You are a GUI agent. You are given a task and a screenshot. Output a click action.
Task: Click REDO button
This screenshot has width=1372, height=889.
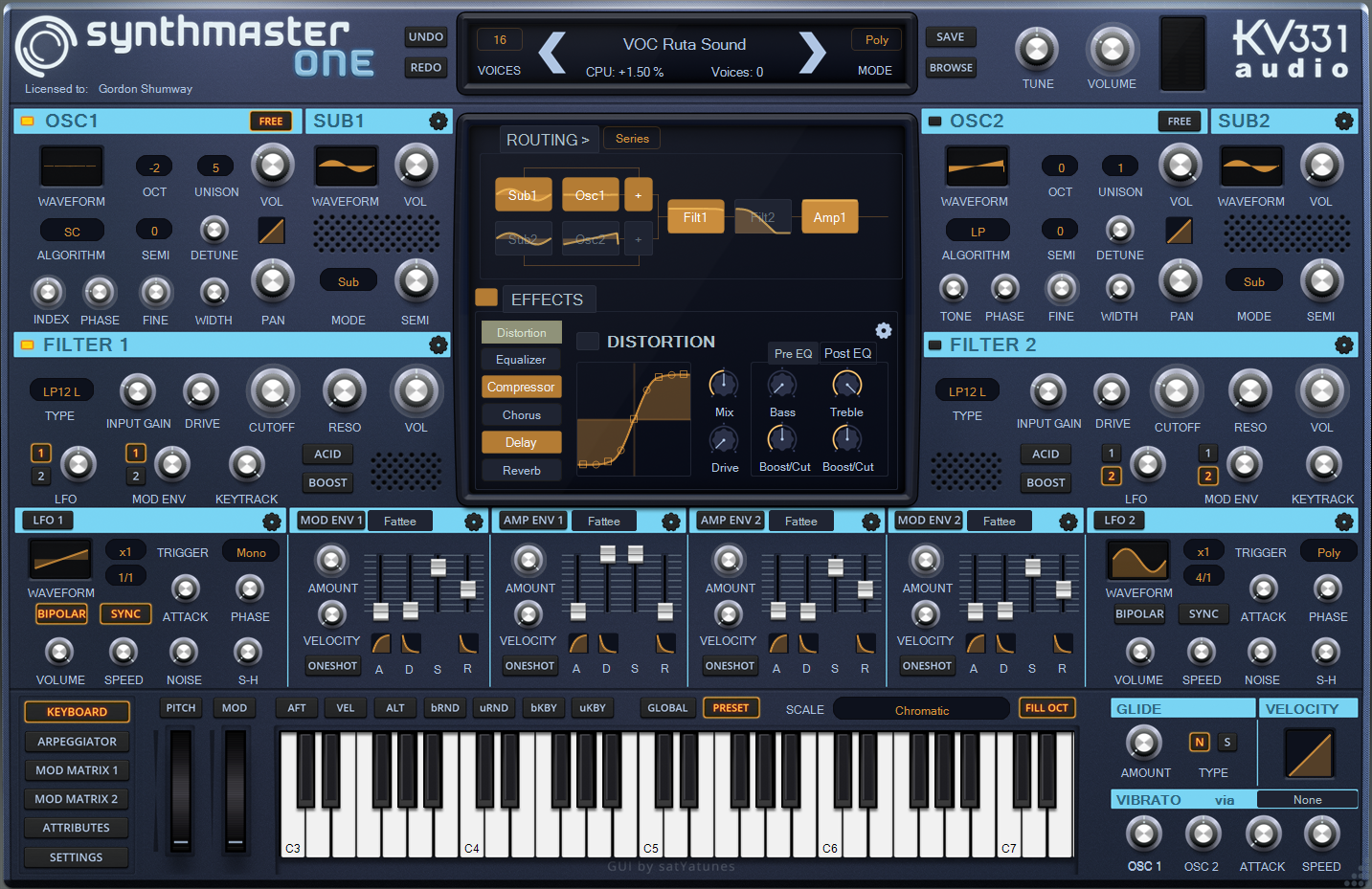pos(426,68)
